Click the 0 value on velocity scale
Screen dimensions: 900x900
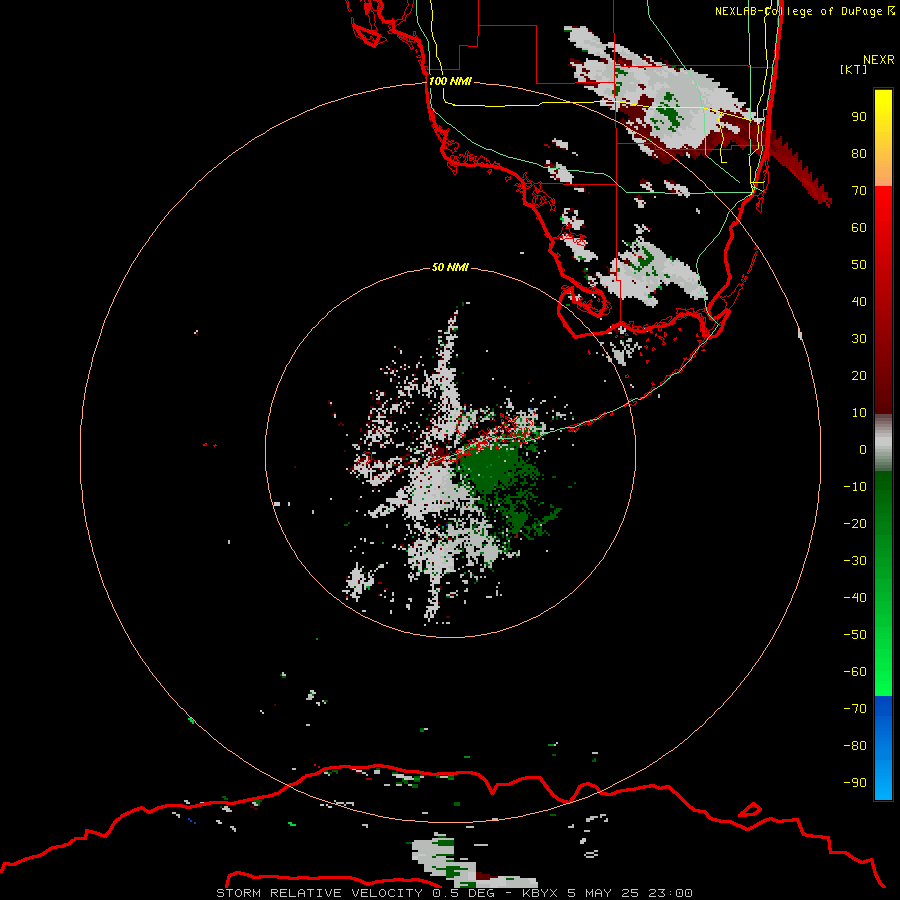click(863, 449)
